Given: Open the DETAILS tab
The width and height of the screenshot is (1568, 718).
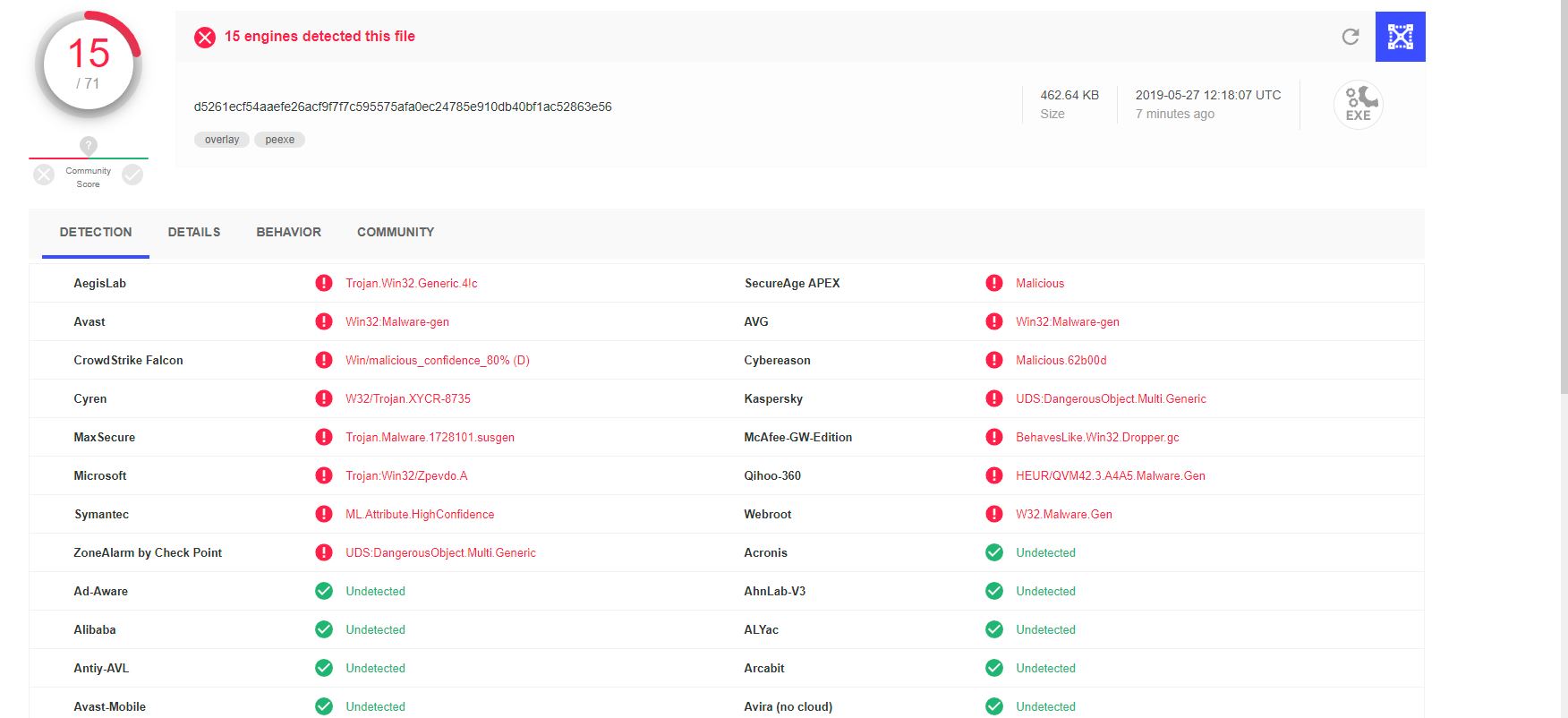Looking at the screenshot, I should 194,232.
